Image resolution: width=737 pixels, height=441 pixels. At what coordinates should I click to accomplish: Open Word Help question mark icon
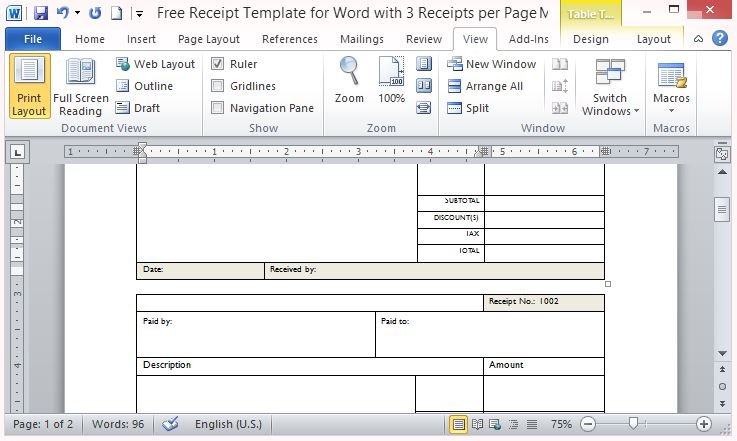pyautogui.click(x=720, y=39)
